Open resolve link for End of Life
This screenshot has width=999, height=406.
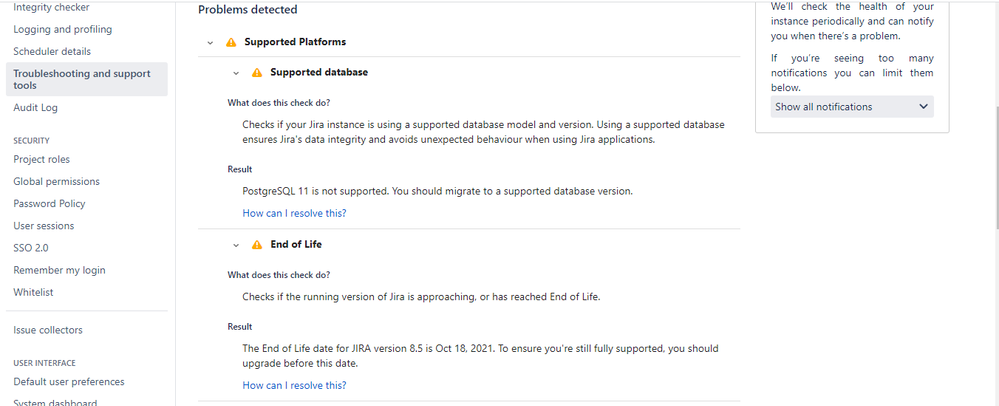(294, 385)
